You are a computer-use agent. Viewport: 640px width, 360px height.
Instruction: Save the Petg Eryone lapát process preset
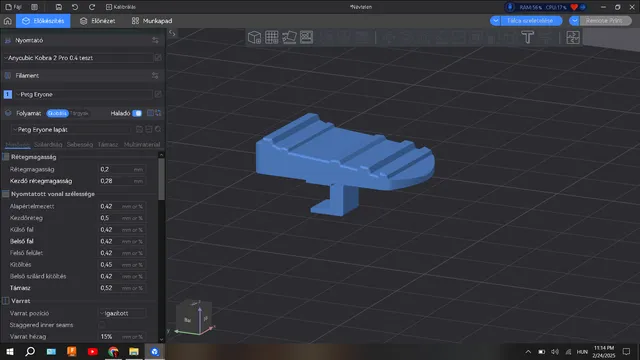click(x=139, y=129)
